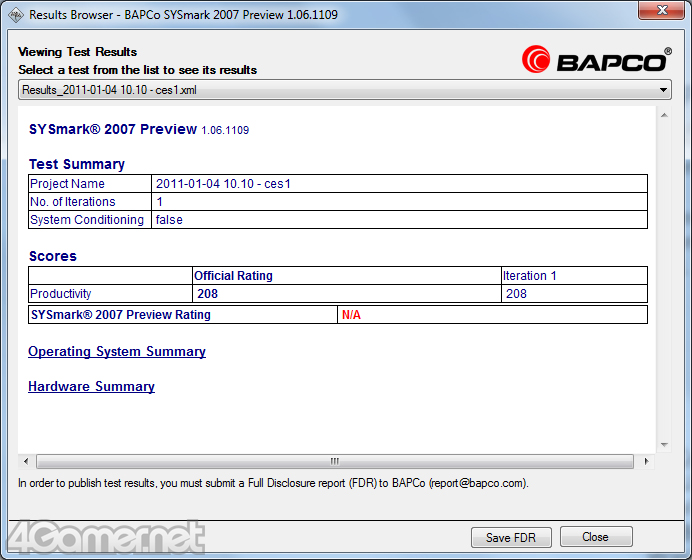Click the horizontal scrollbar left arrow
Screen dimensions: 692x560
pyautogui.click(x=27, y=462)
